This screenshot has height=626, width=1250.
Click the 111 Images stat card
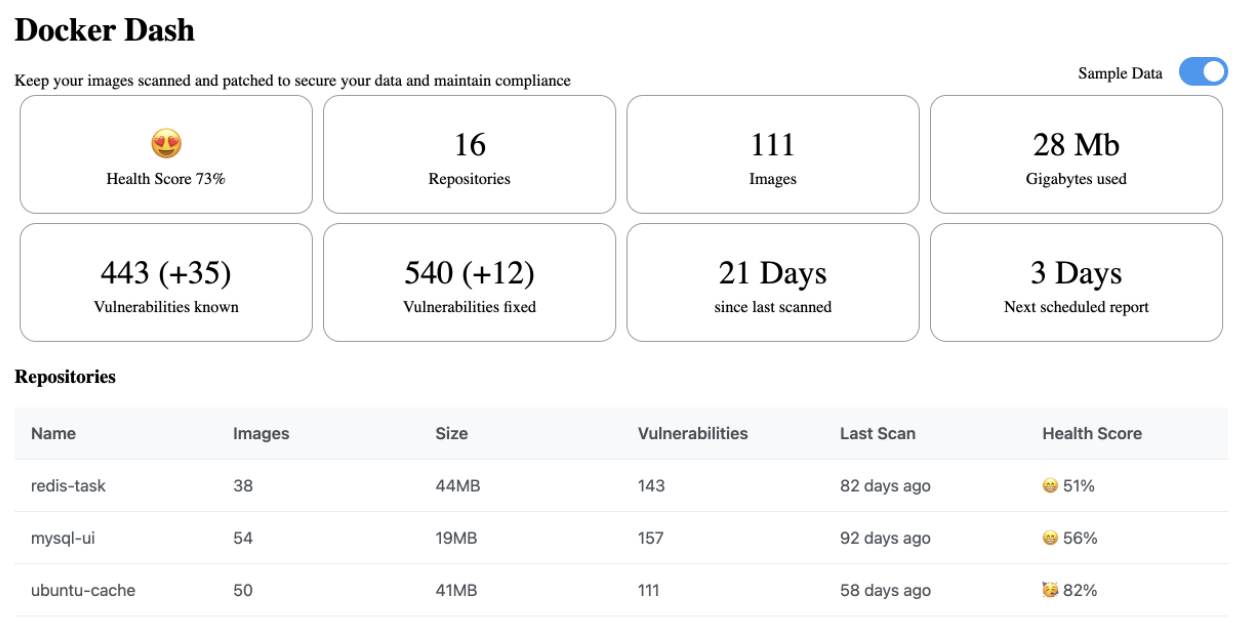[773, 154]
